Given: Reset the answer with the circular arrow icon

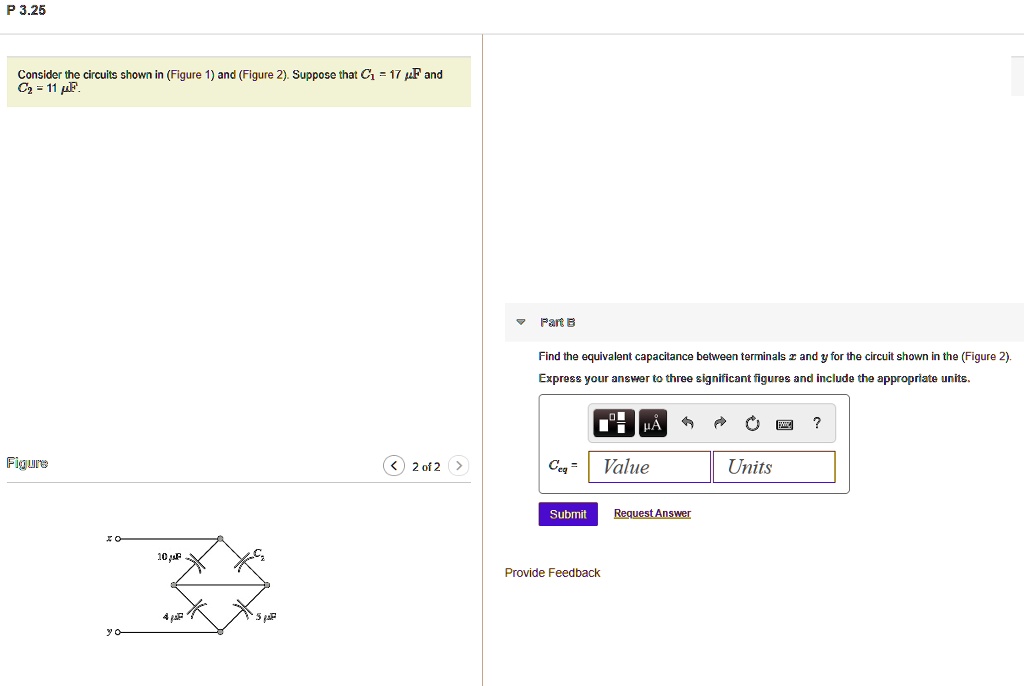Looking at the screenshot, I should click(751, 422).
